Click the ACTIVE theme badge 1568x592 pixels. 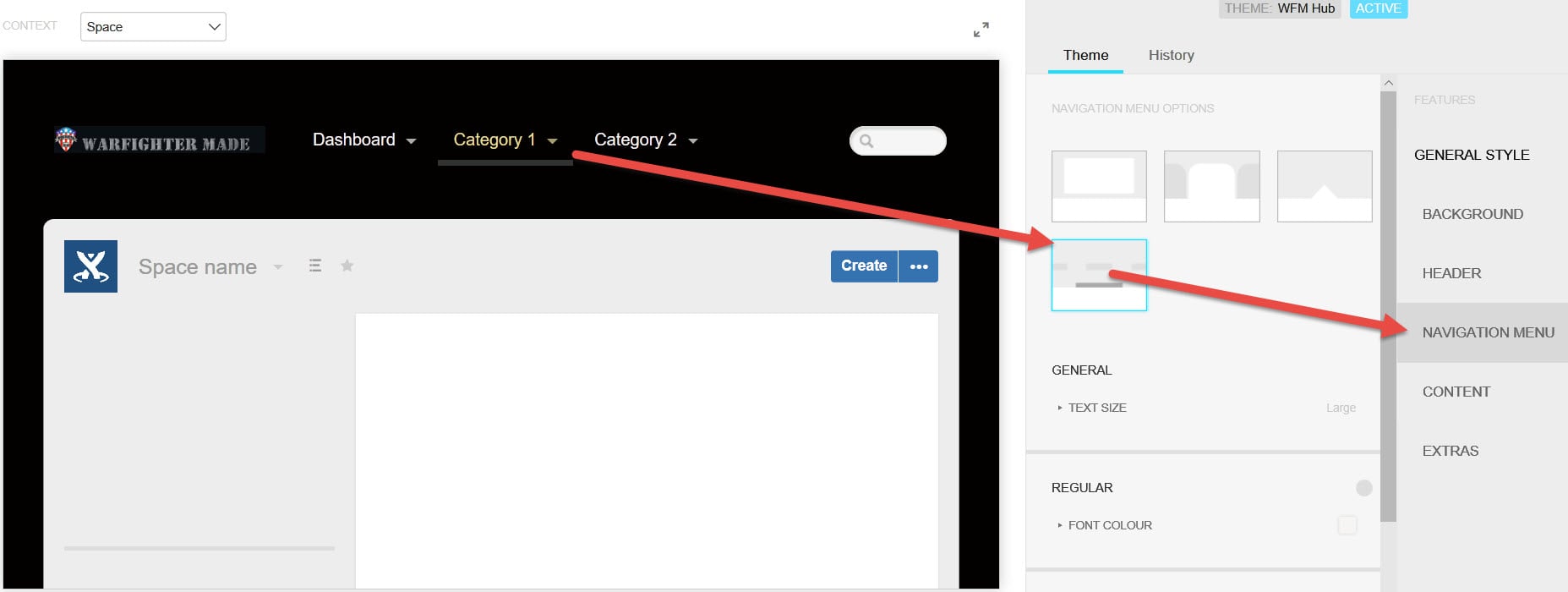click(1378, 8)
